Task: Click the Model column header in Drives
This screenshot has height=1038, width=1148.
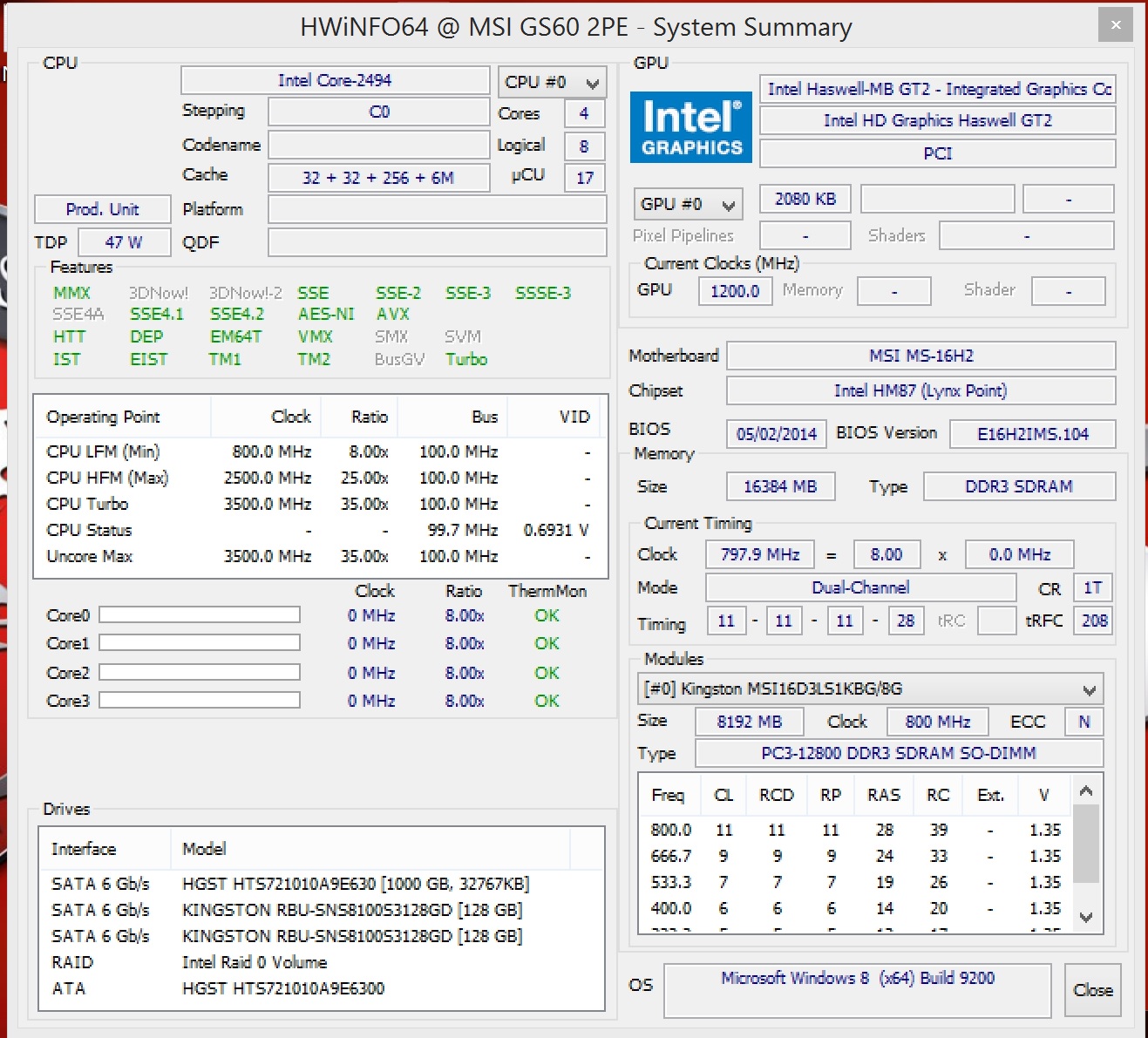Action: (x=204, y=849)
